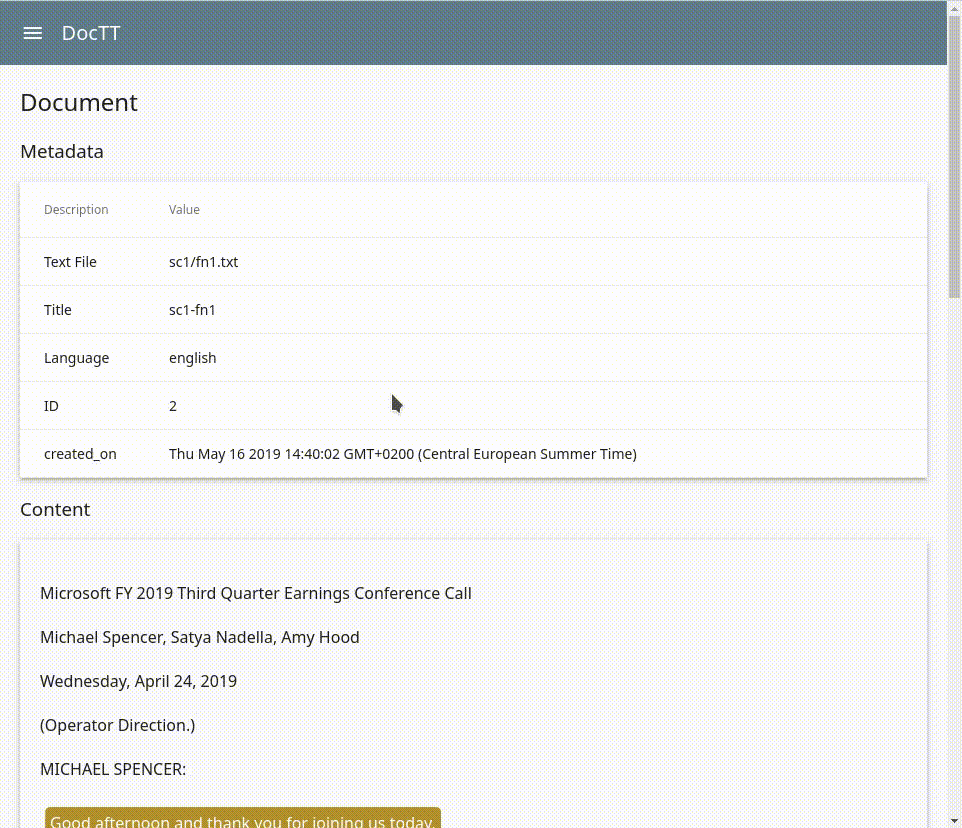Click the DocTT app title
The image size is (962, 828).
point(91,33)
